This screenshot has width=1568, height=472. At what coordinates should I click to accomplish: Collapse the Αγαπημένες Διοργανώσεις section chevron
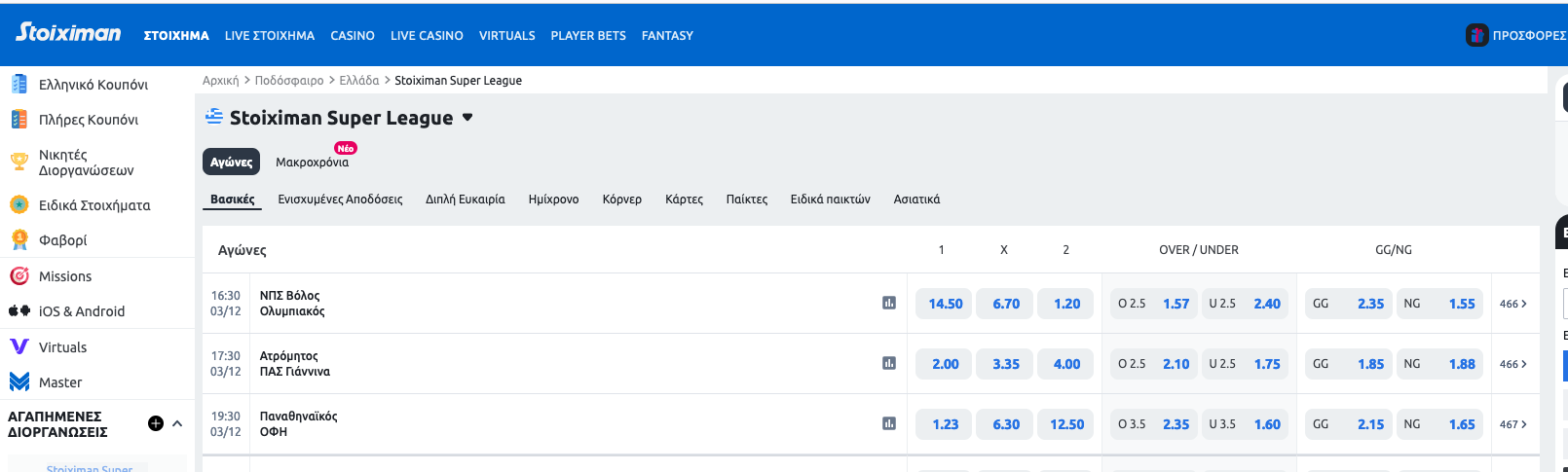[x=177, y=423]
